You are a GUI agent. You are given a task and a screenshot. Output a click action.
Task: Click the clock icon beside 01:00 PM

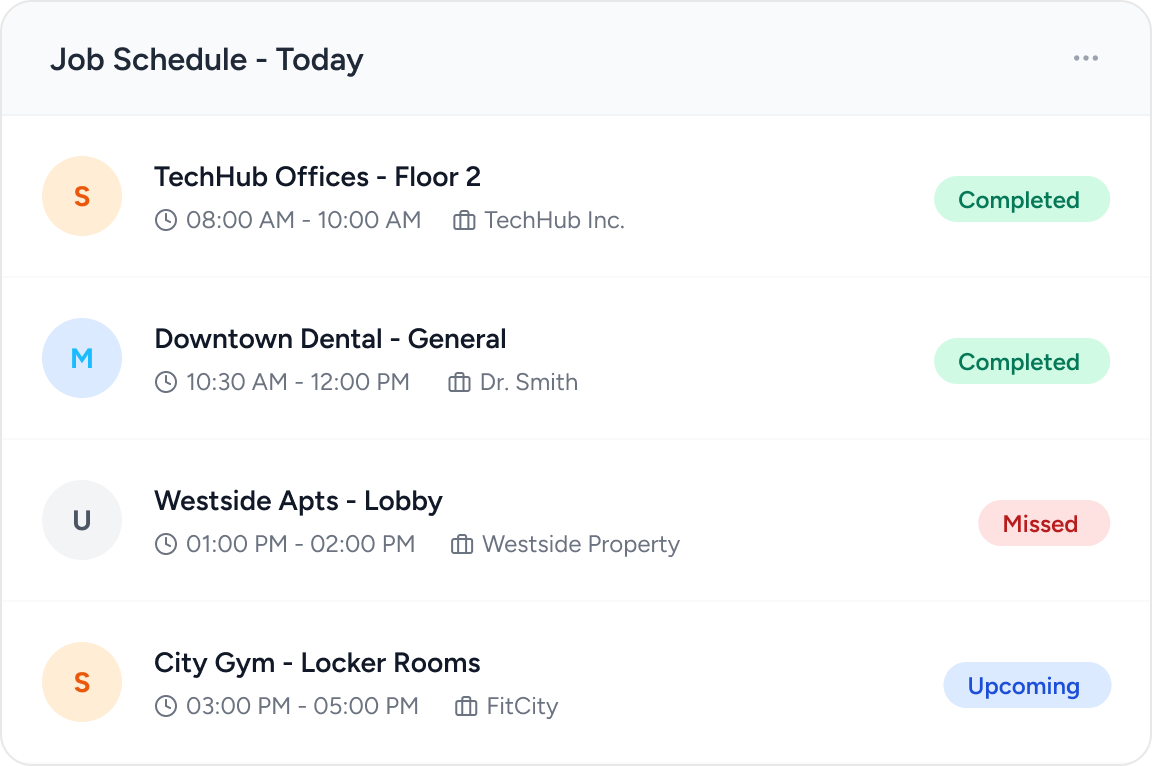point(166,544)
